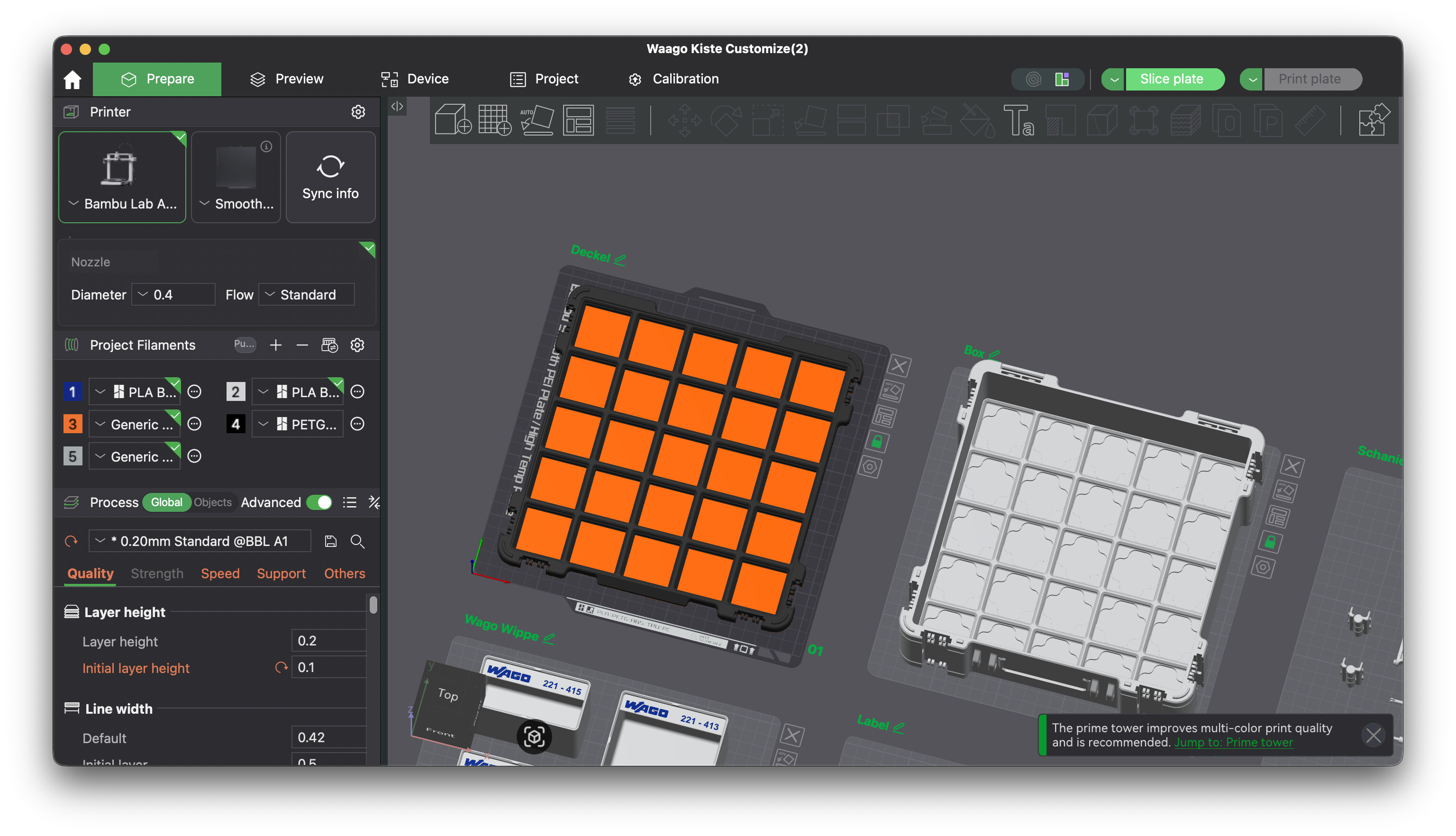Collapse the sidebar with the arrows icon

tap(397, 106)
